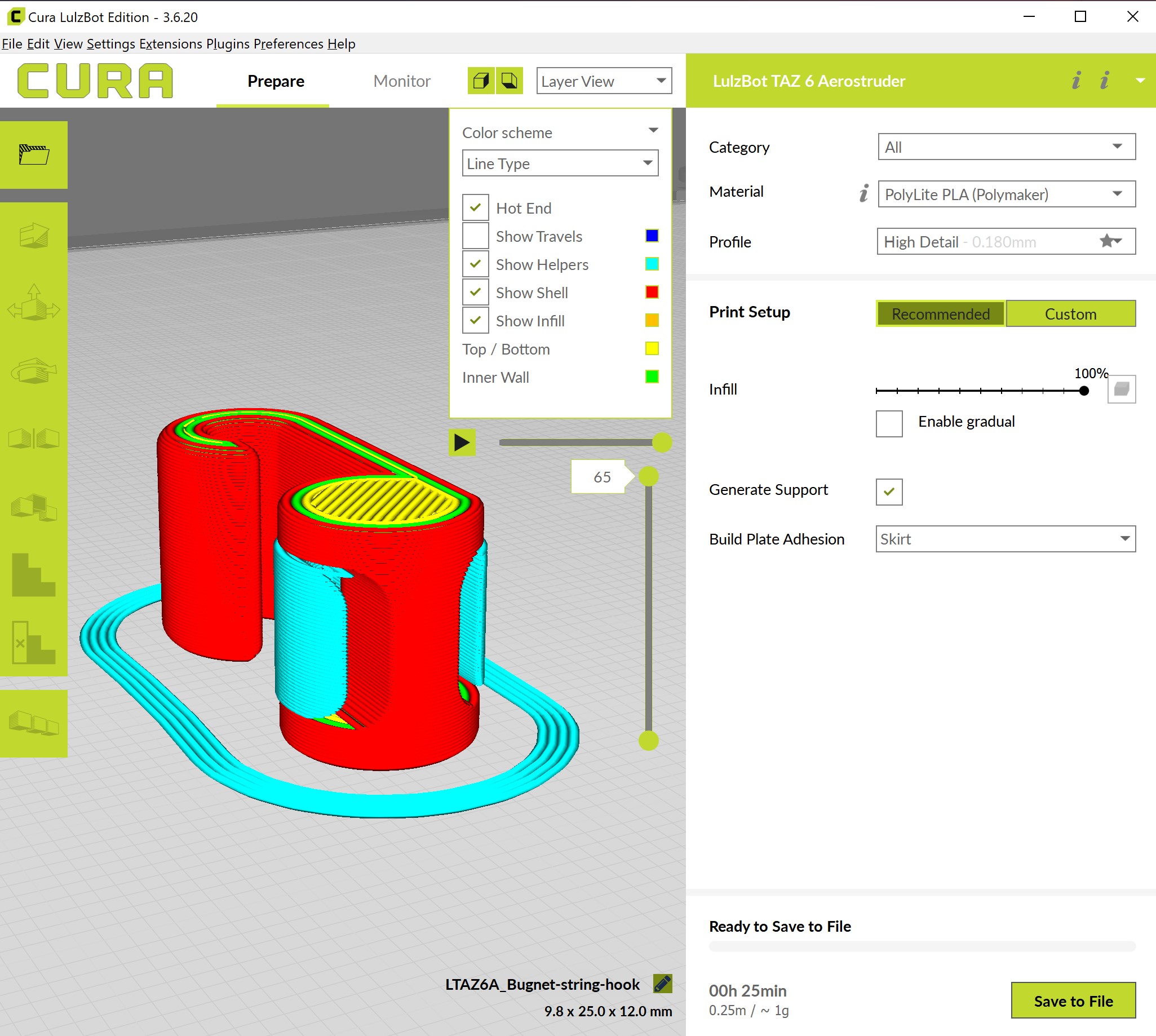This screenshot has height=1036, width=1156.
Task: Open the Category All dropdown
Action: 1006,147
